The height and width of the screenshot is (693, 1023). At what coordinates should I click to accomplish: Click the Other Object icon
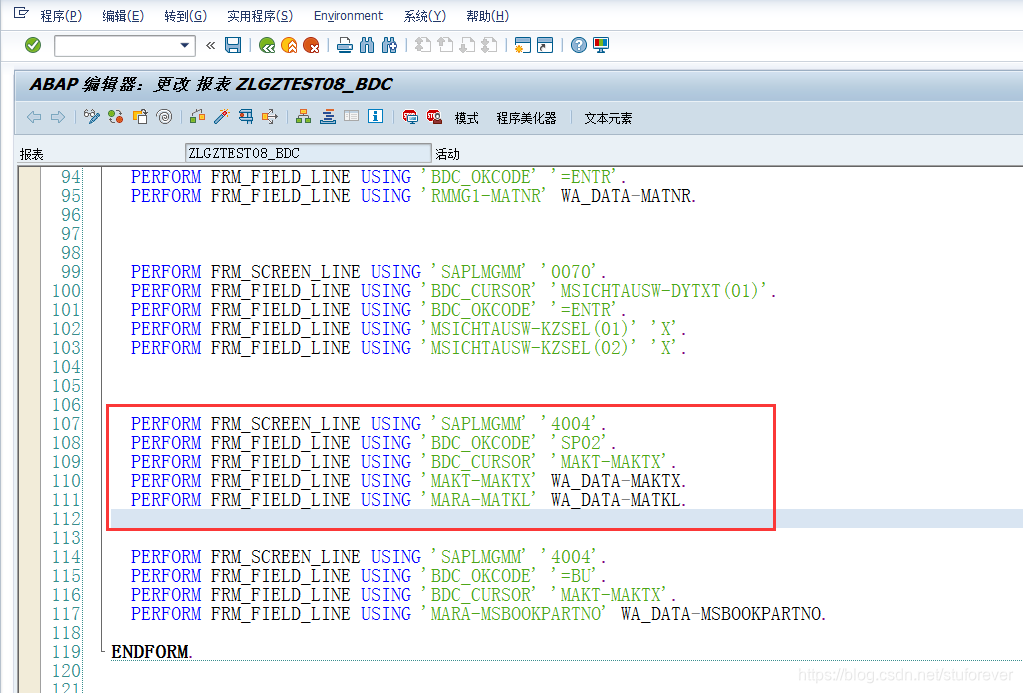click(x=140, y=117)
